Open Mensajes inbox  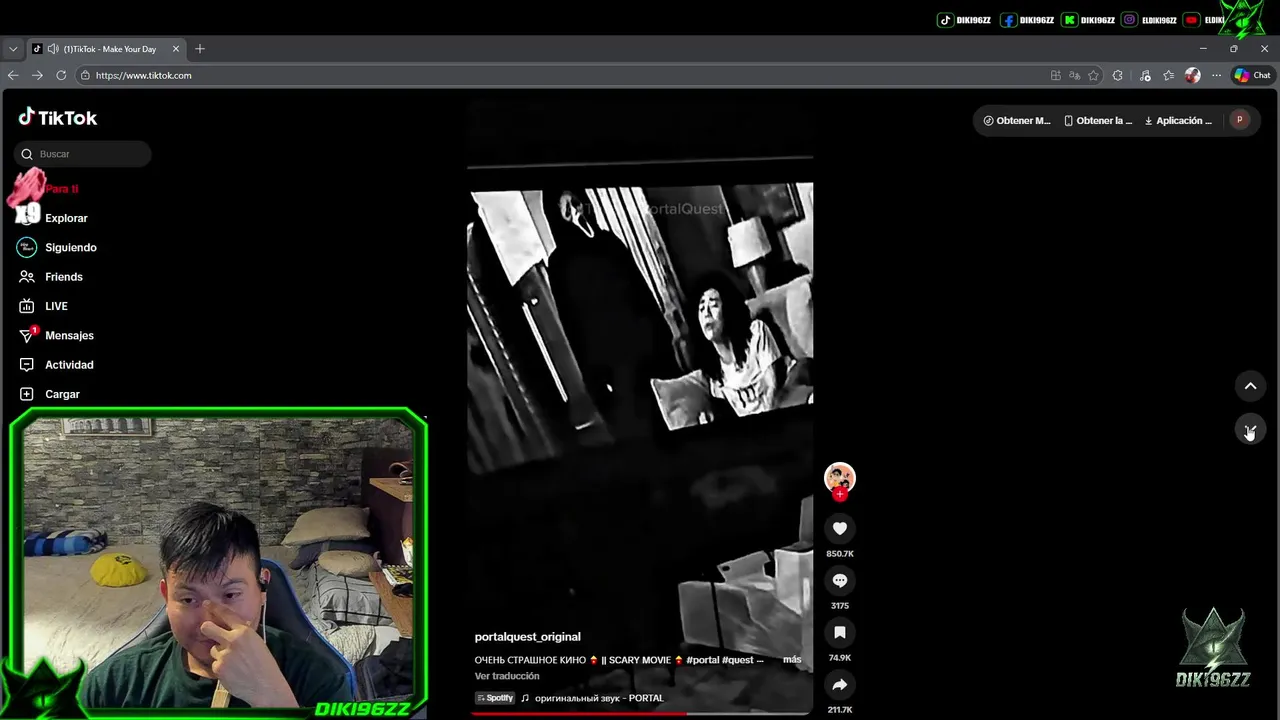(x=69, y=335)
